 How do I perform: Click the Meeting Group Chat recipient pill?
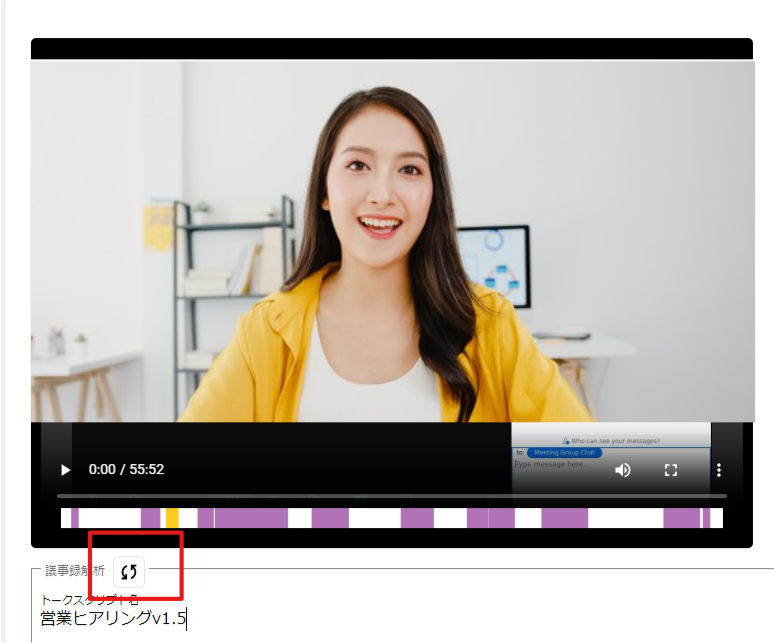(x=564, y=453)
